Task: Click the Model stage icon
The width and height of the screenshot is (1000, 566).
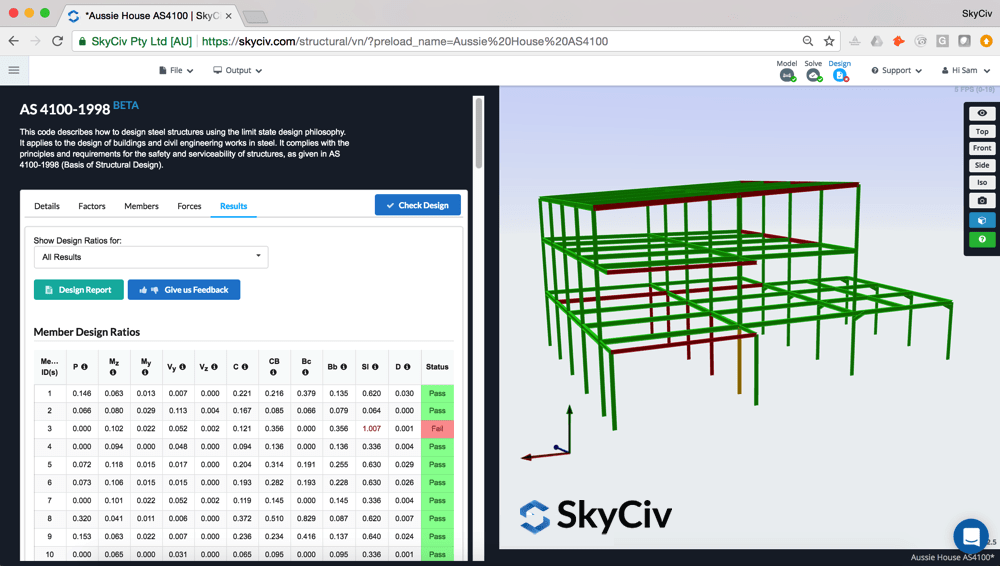Action: (x=787, y=75)
